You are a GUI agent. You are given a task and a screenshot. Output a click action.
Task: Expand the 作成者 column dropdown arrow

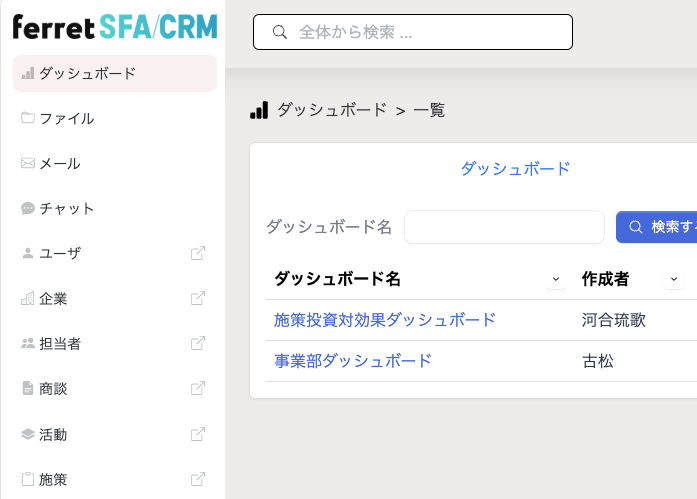pos(674,279)
